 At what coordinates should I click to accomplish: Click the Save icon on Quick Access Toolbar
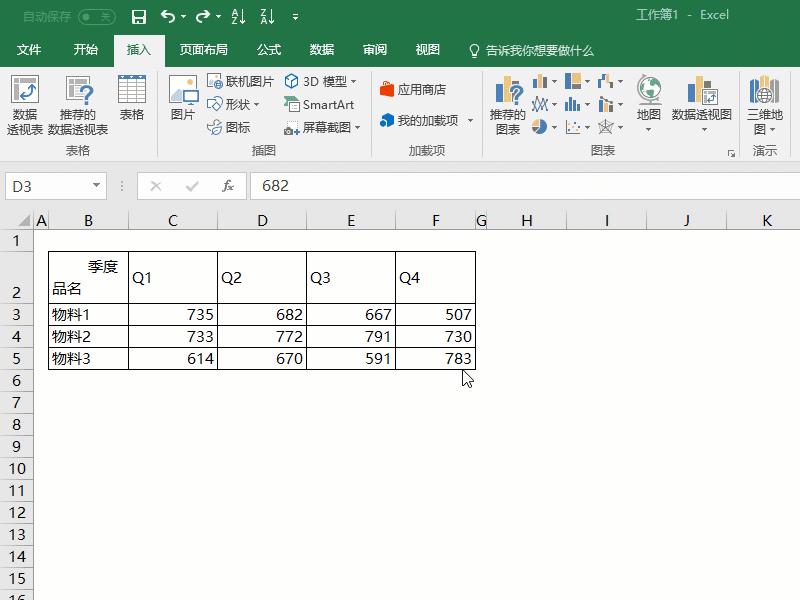(x=138, y=15)
